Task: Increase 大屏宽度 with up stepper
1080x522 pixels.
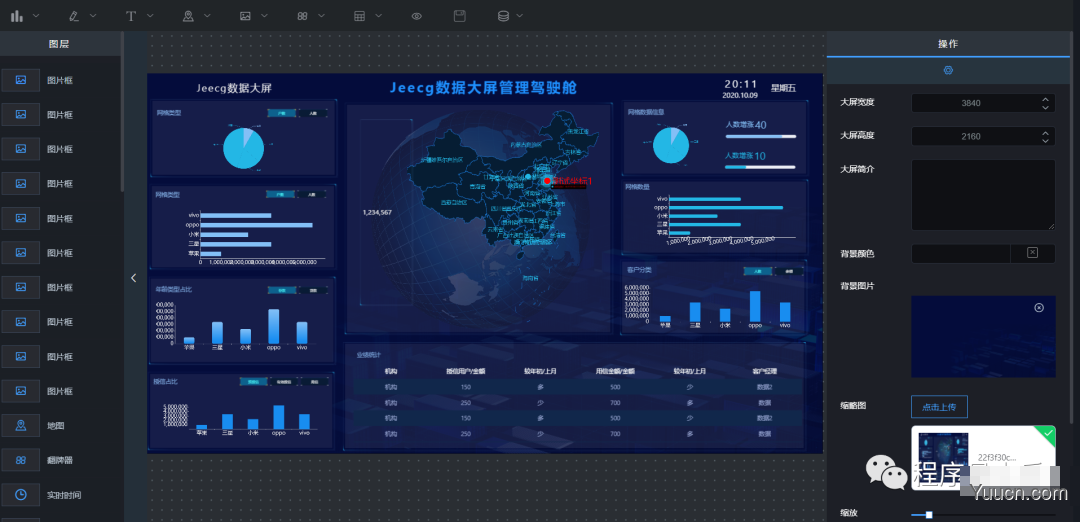Action: coord(1045,99)
